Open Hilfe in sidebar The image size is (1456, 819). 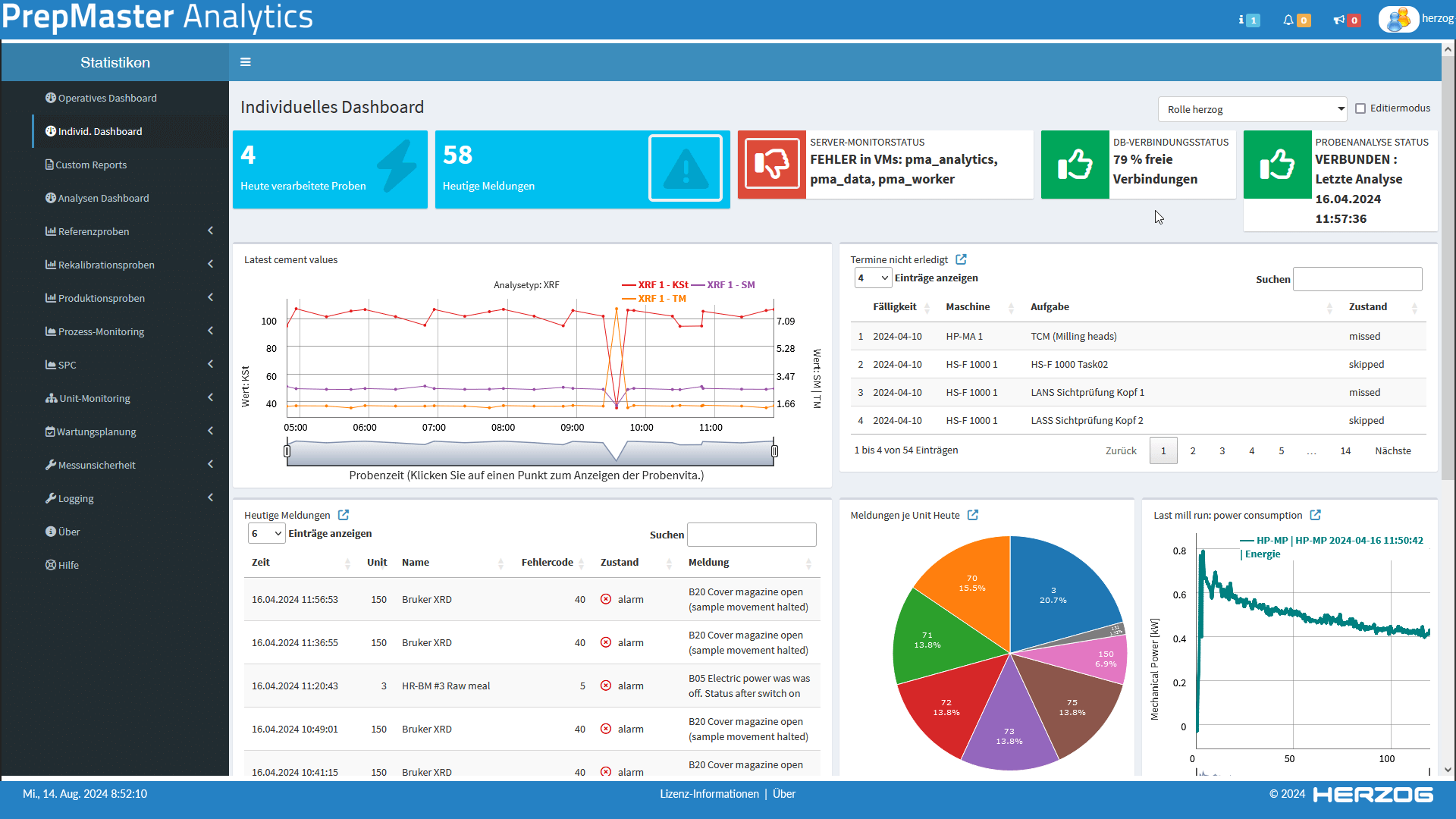tap(62, 565)
